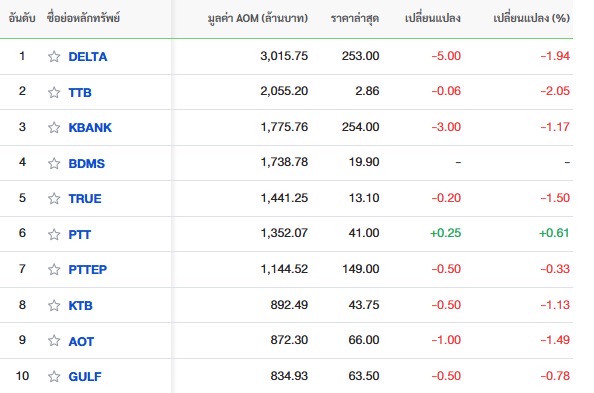Open the KBANK stock symbol link
Screen dimensions: 594x393
(90, 128)
